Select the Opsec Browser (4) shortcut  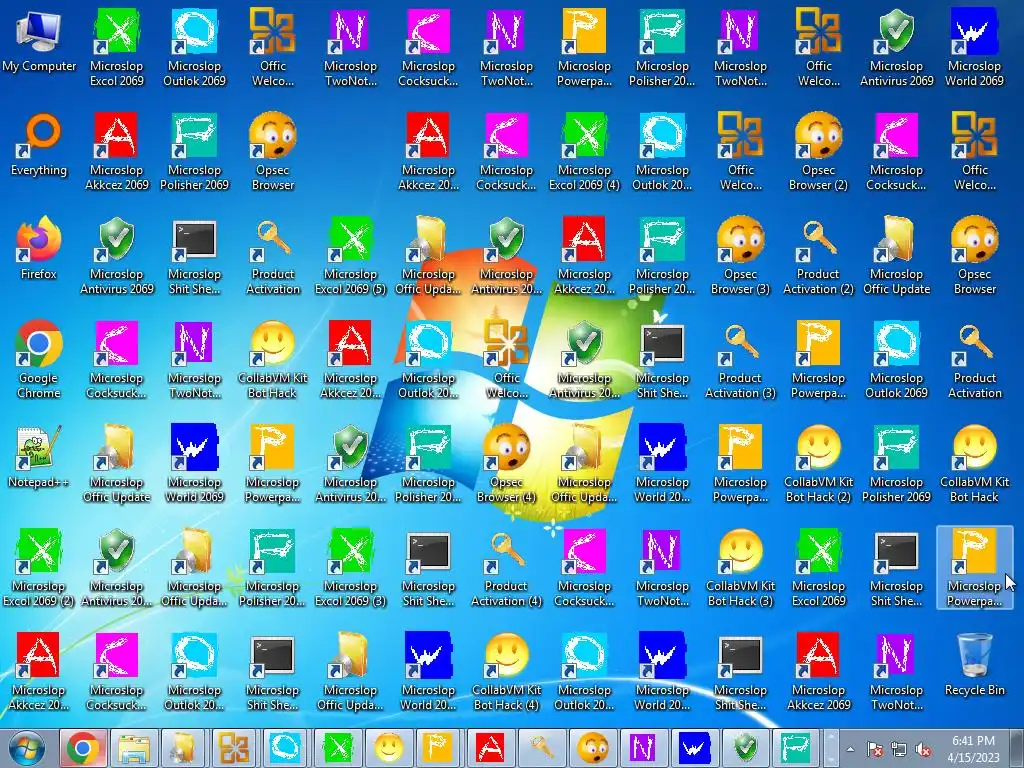506,465
